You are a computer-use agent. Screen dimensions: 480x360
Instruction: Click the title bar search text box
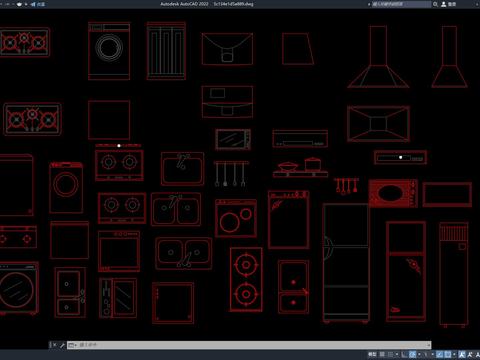[x=401, y=4]
